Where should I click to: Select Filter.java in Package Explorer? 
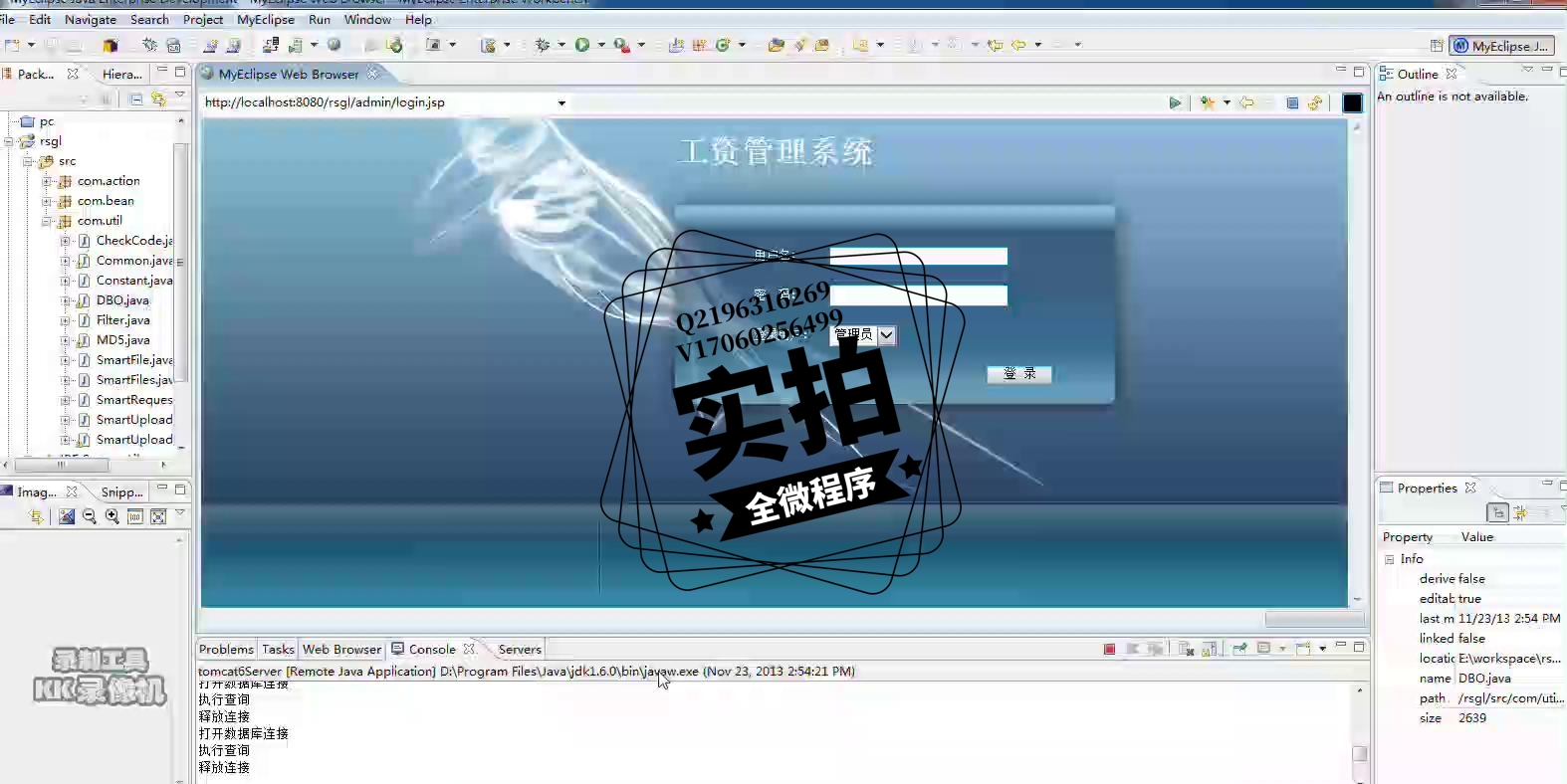122,320
